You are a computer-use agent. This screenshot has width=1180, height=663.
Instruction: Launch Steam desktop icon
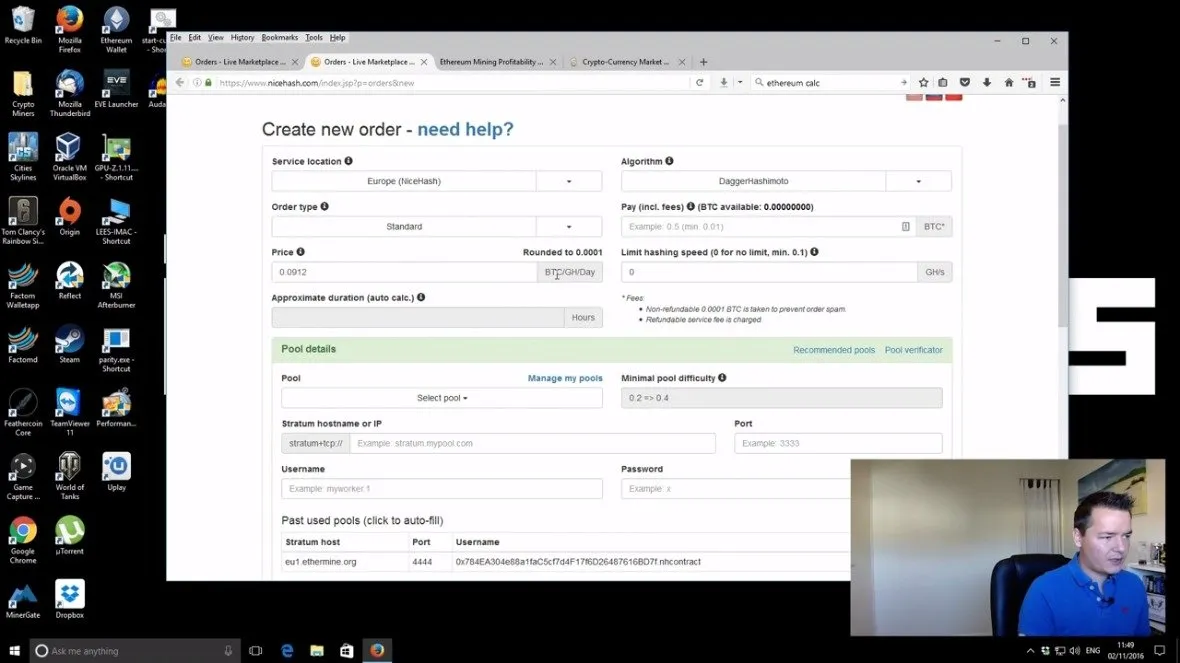click(x=69, y=345)
